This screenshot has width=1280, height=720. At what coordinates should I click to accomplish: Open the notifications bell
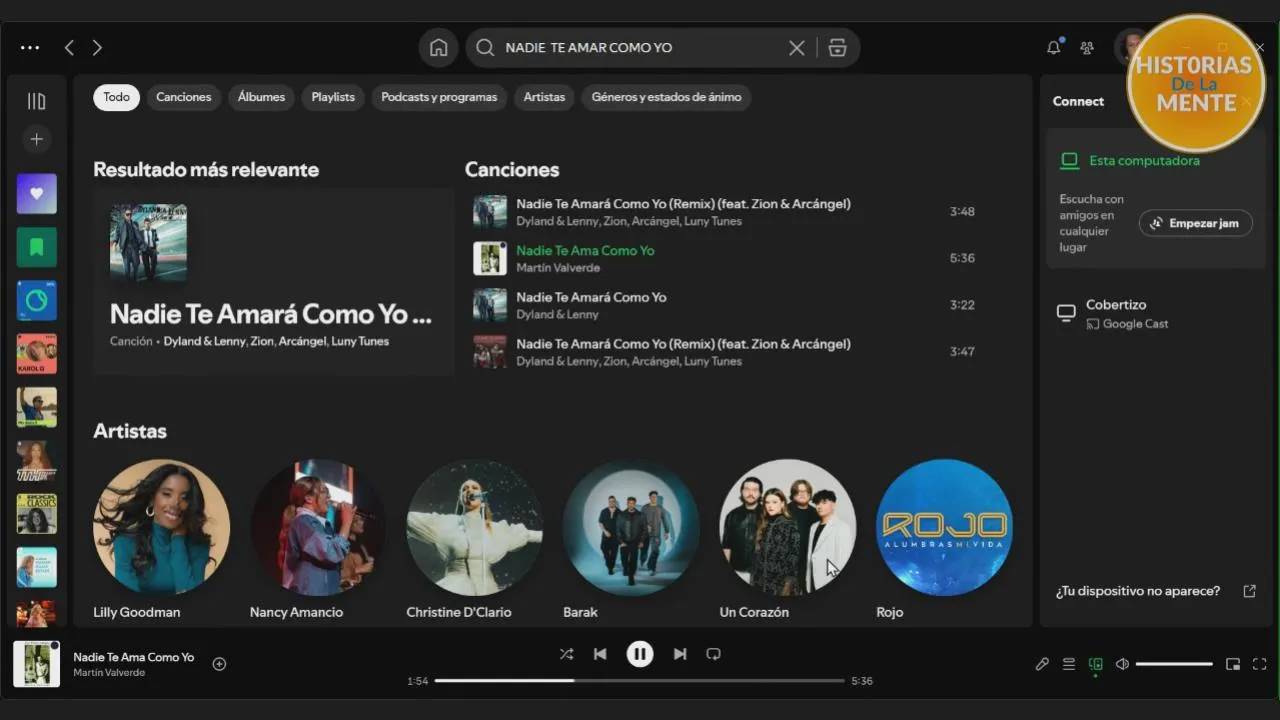(x=1054, y=47)
